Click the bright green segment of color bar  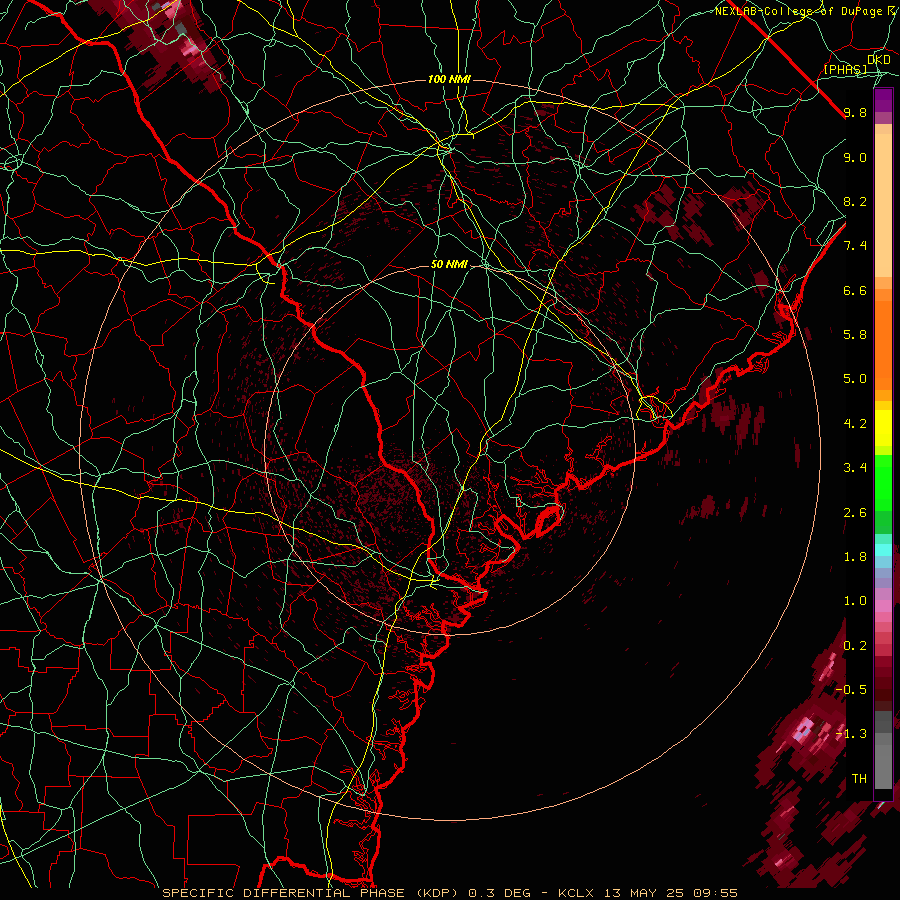click(x=883, y=482)
